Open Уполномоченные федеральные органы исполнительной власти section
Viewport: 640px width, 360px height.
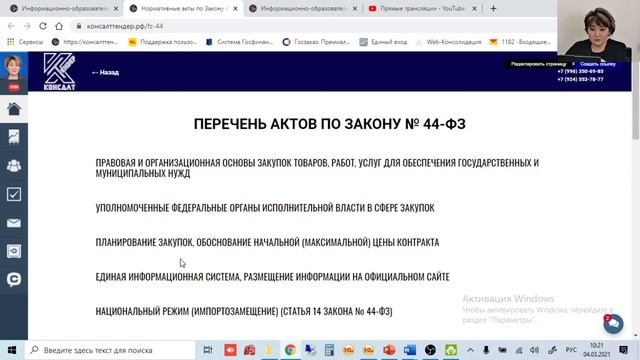(265, 208)
